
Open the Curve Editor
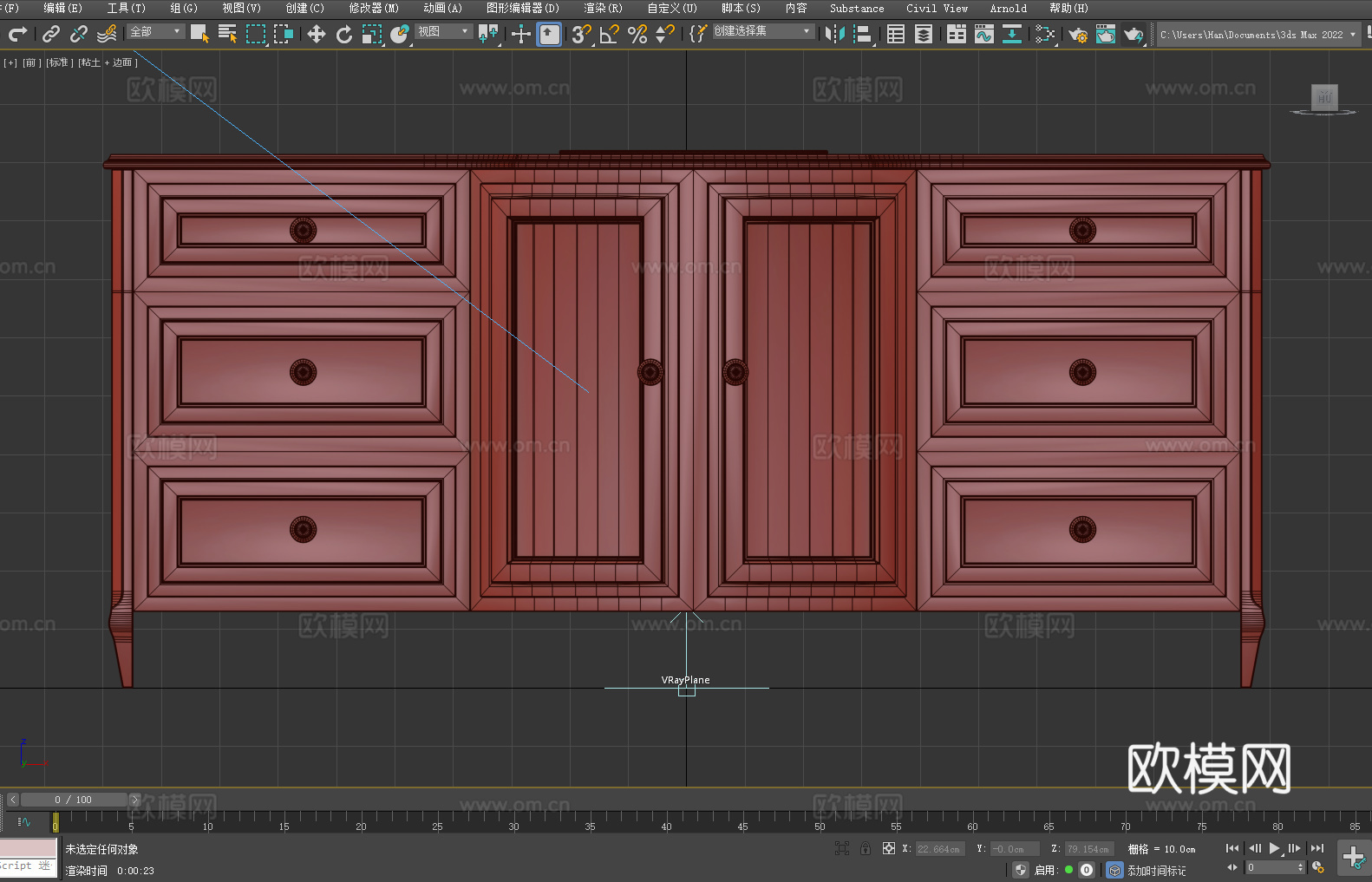[984, 34]
